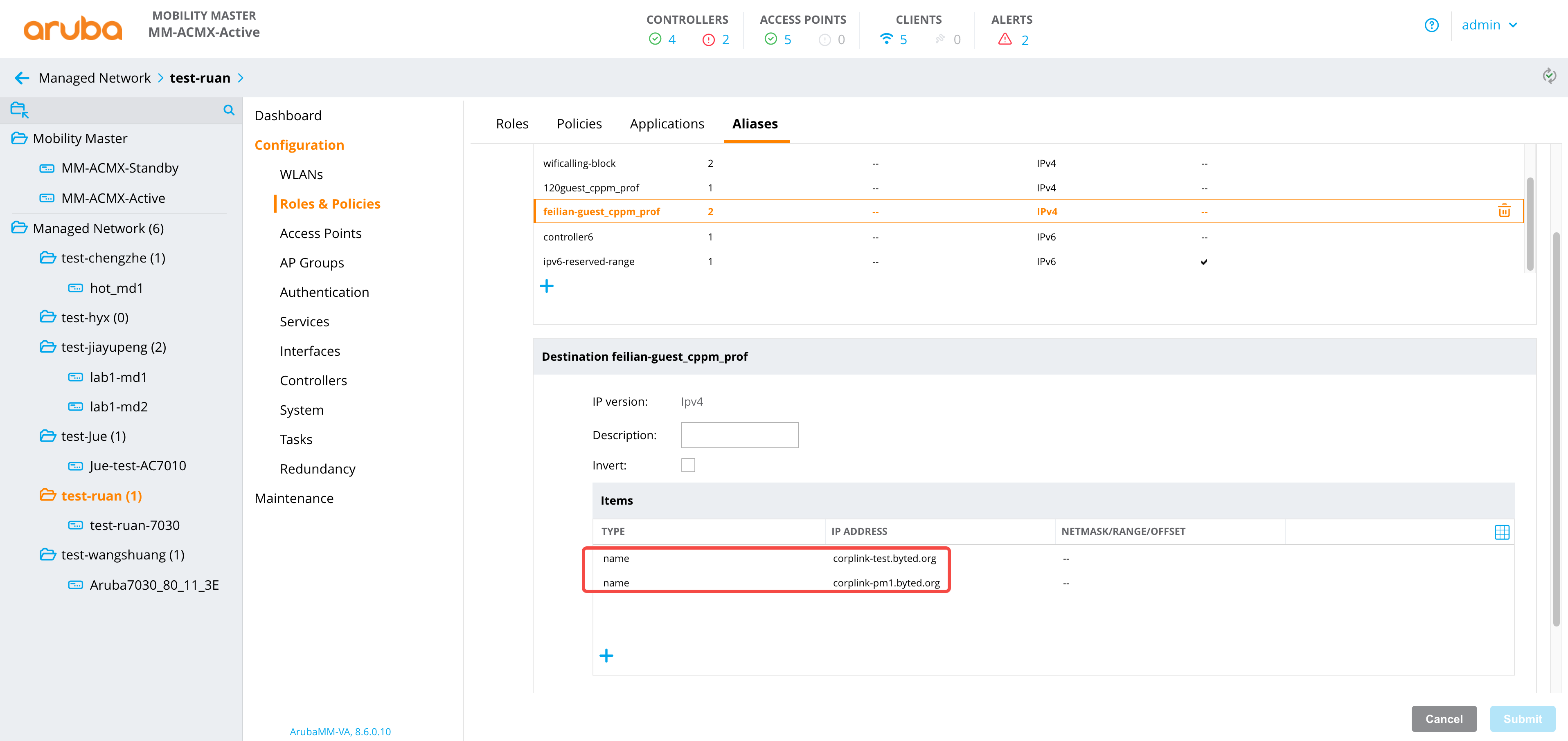1568x741 pixels.
Task: Expand the test-chengzhe (1) folder
Action: 48,257
